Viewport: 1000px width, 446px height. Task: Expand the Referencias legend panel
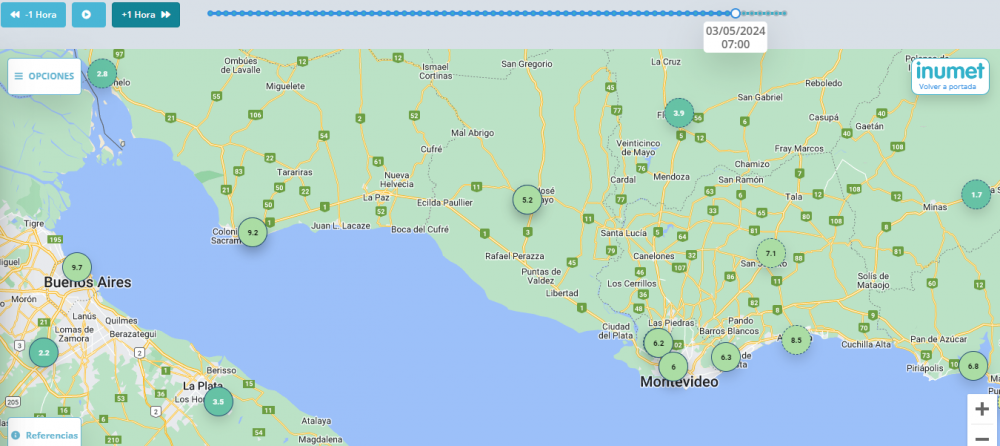point(44,435)
